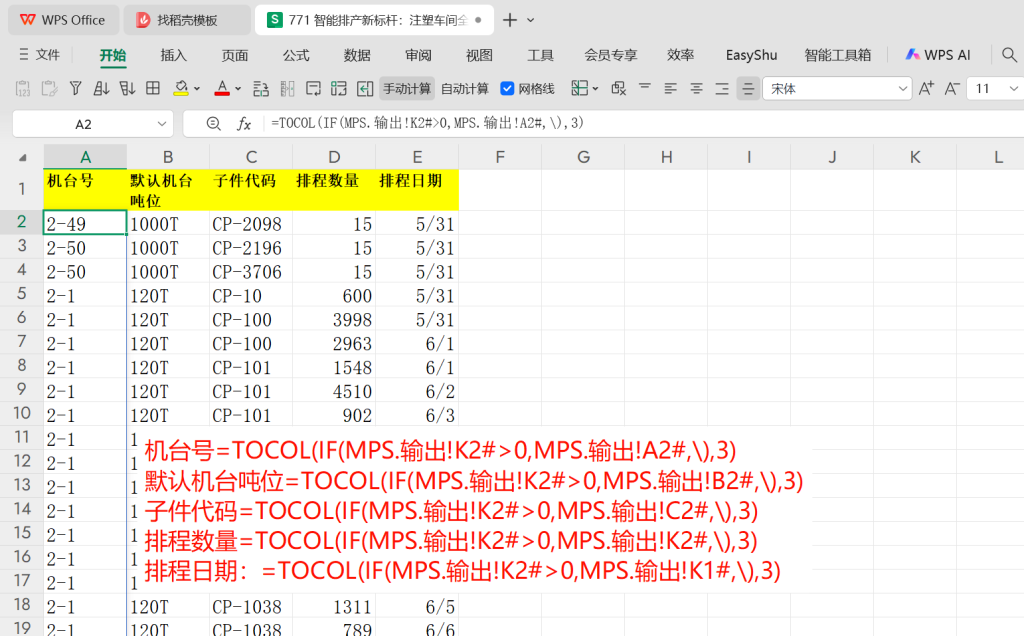Click the indent arrow box icon

click(365, 89)
